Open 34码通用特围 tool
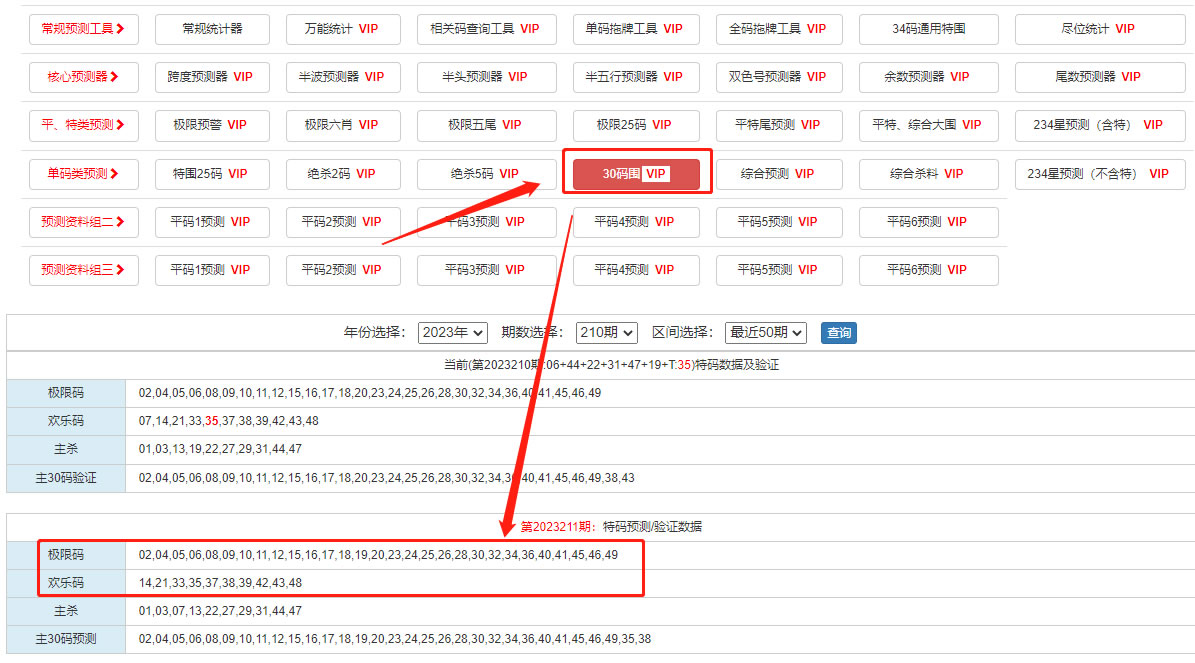The image size is (1195, 663). [928, 29]
